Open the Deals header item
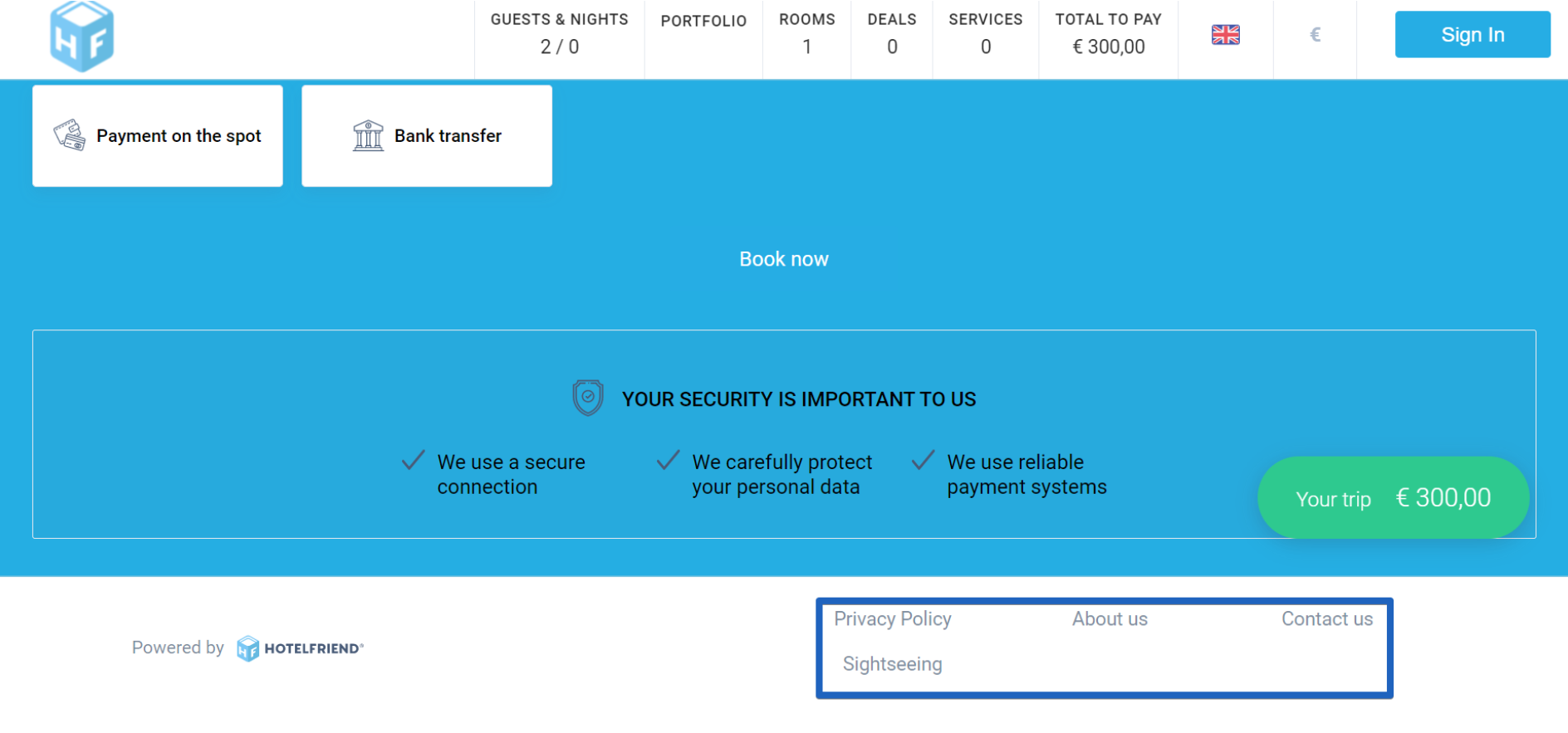1568x733 pixels. (x=892, y=34)
